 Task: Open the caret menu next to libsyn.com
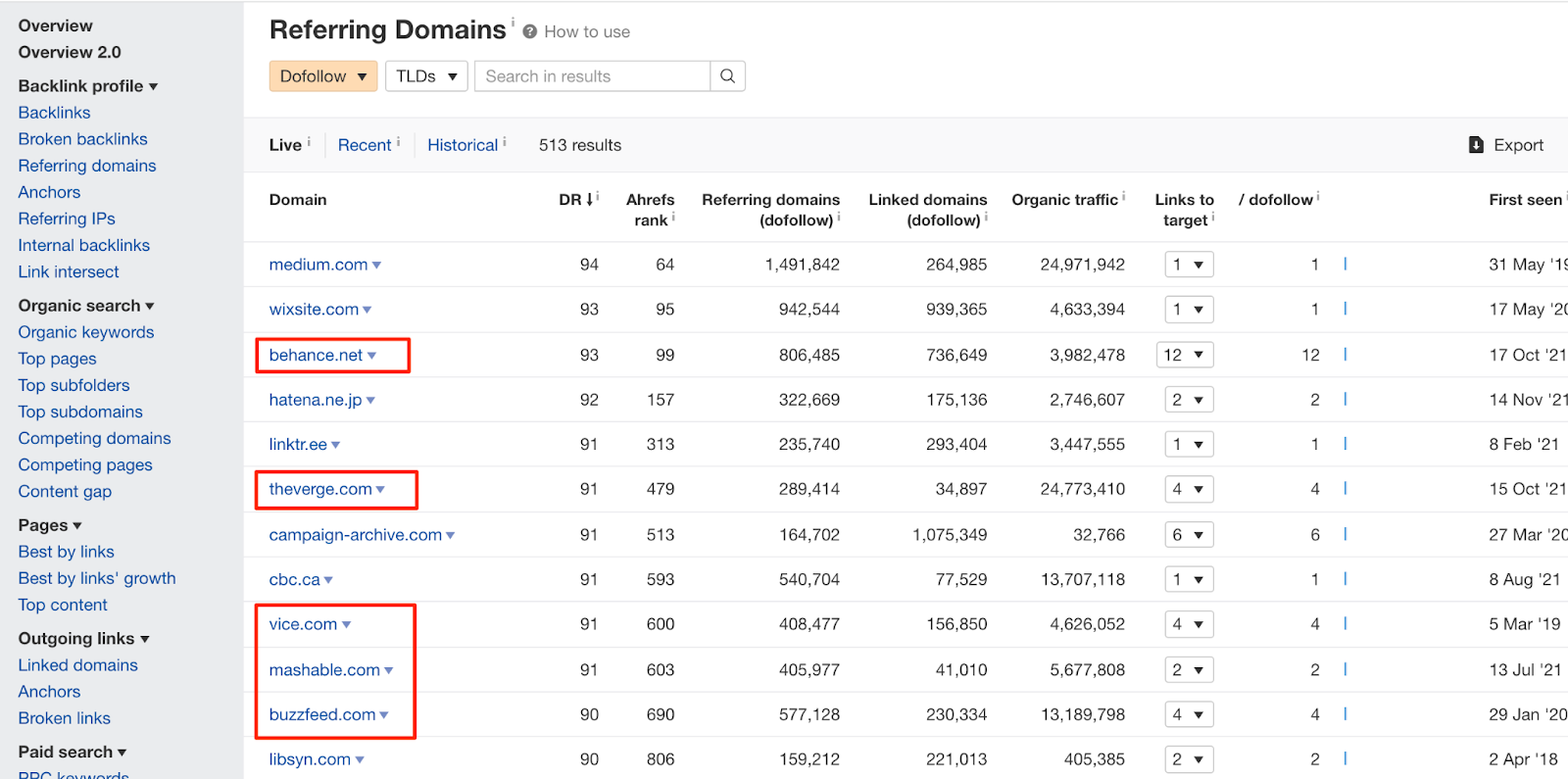360,760
